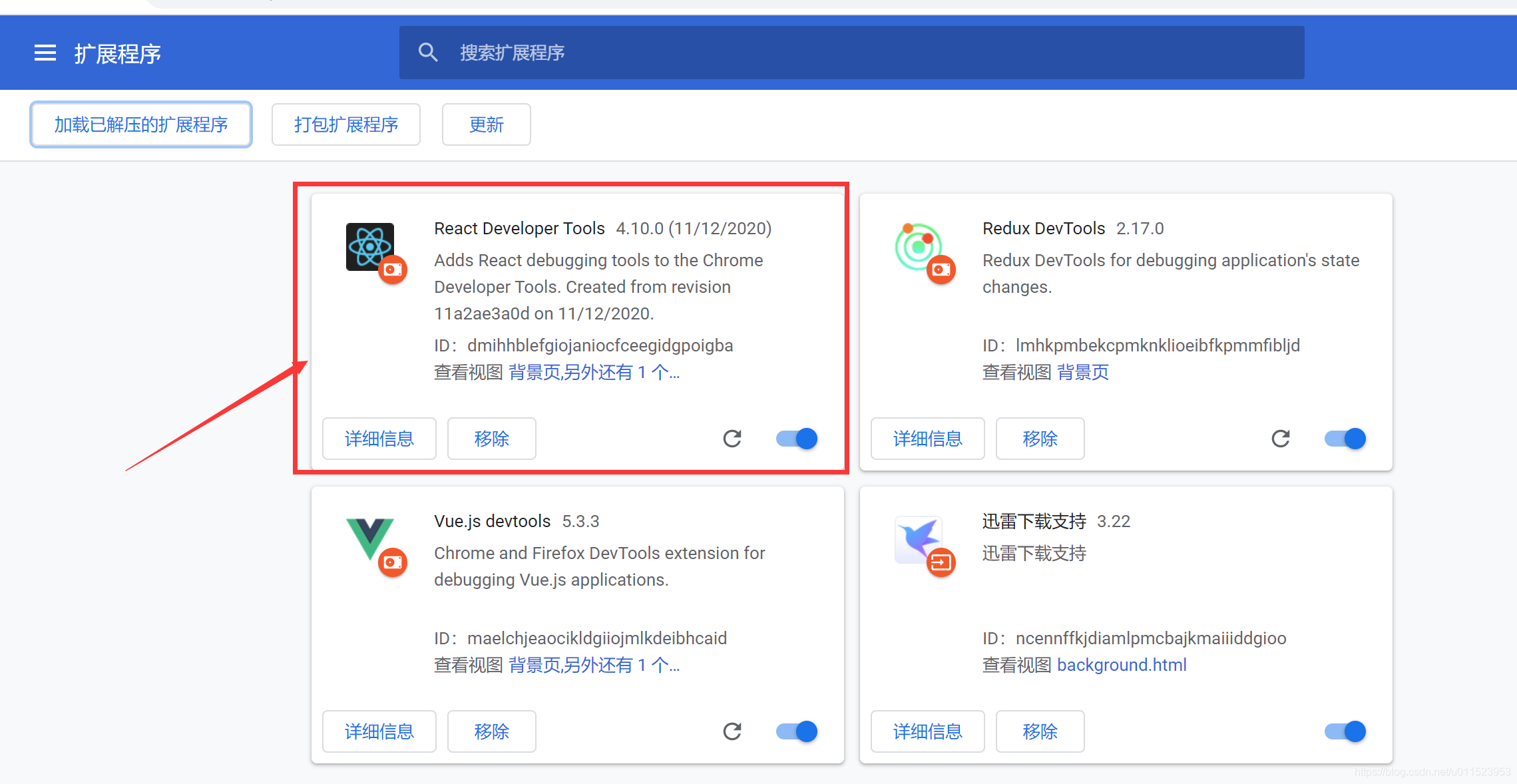
Task: Click the Vue.js devtools logo
Action: 370,538
